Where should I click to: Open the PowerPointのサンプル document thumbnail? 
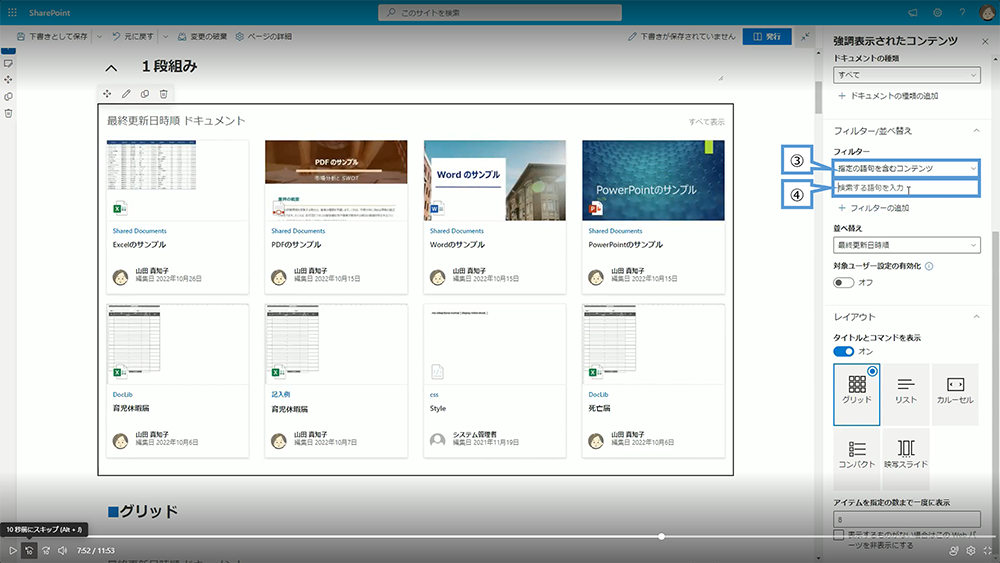tap(653, 180)
